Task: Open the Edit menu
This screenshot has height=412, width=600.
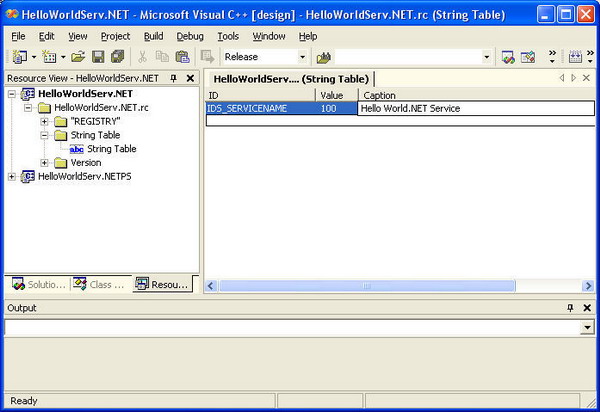Action: [46, 36]
